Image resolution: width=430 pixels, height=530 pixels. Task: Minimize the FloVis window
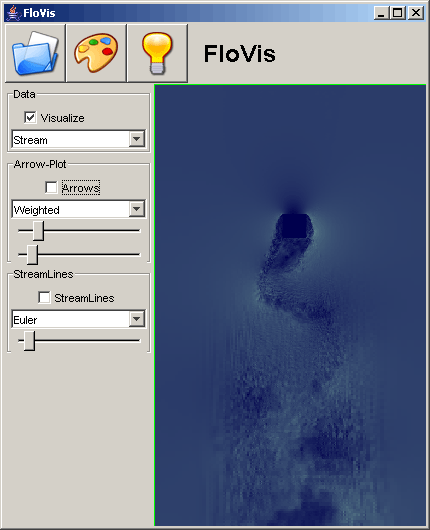[381, 13]
